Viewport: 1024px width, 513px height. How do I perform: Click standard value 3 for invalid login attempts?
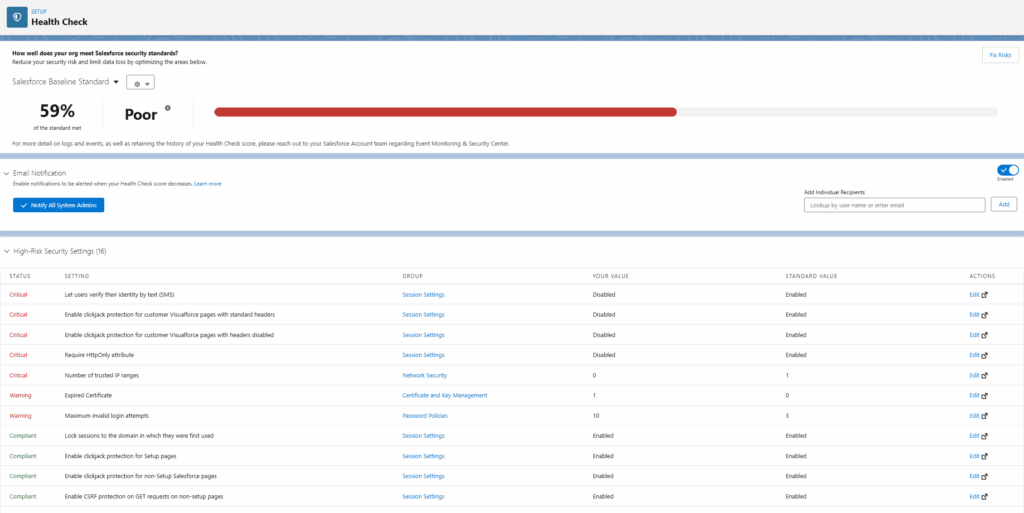tap(787, 416)
